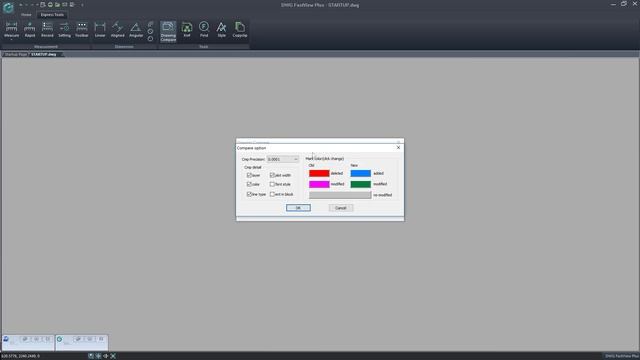Change the green new modified color

[361, 184]
